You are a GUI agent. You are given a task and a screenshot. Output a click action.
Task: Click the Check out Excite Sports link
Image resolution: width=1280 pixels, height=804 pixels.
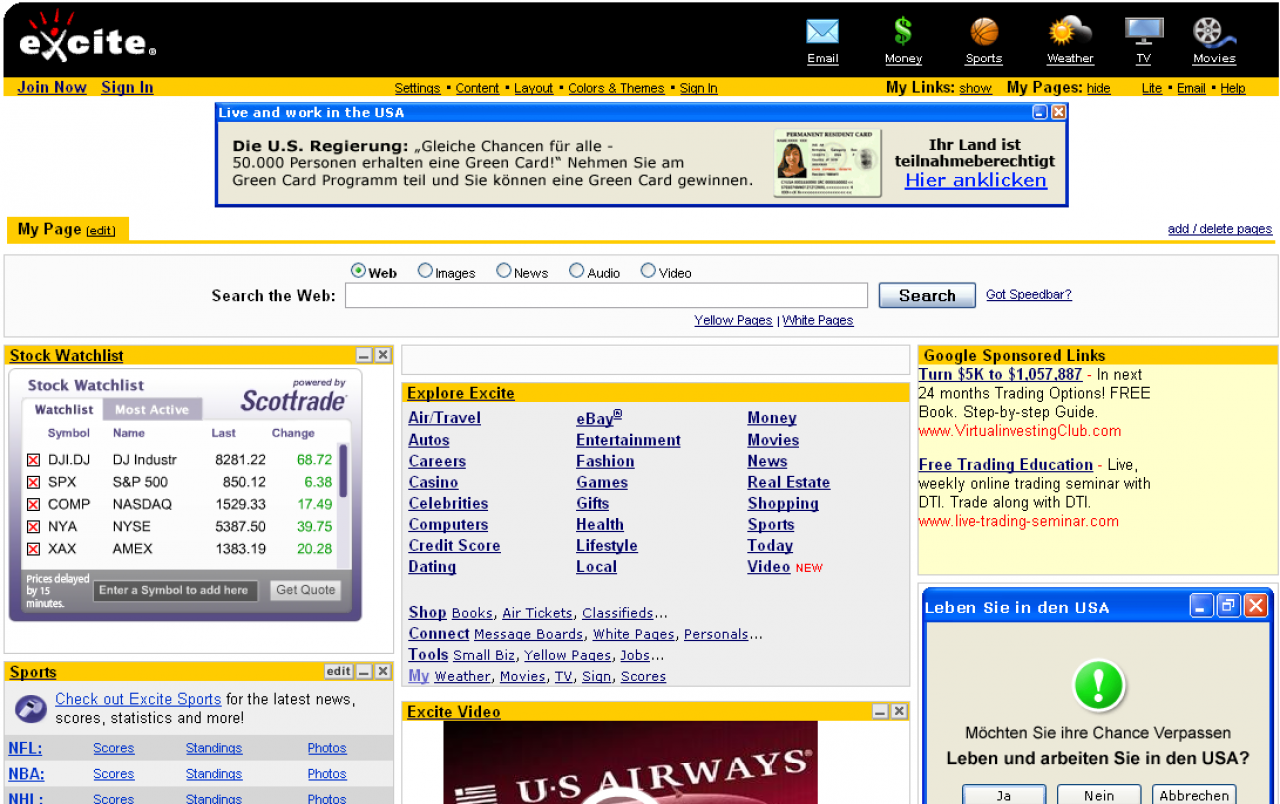click(x=138, y=699)
